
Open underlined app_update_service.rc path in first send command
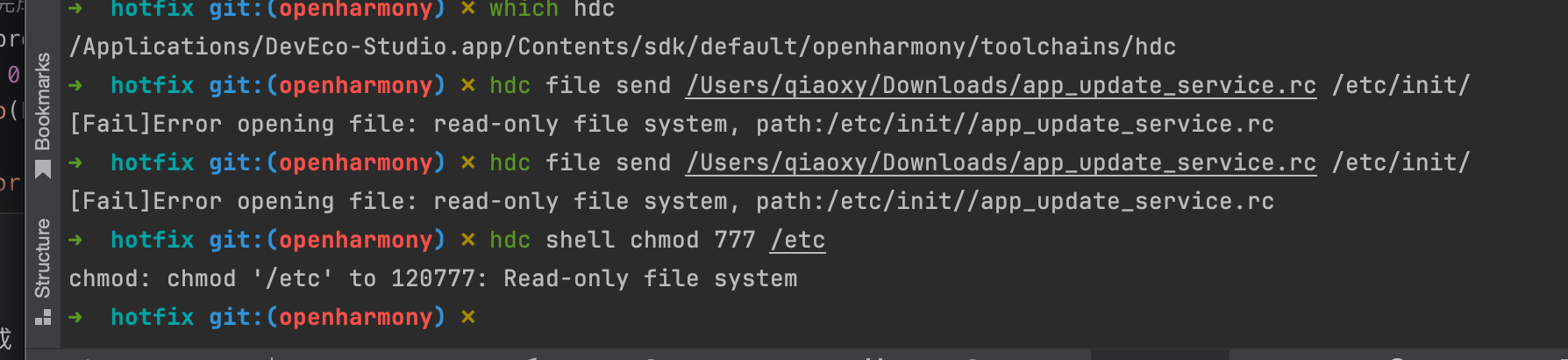1001,85
